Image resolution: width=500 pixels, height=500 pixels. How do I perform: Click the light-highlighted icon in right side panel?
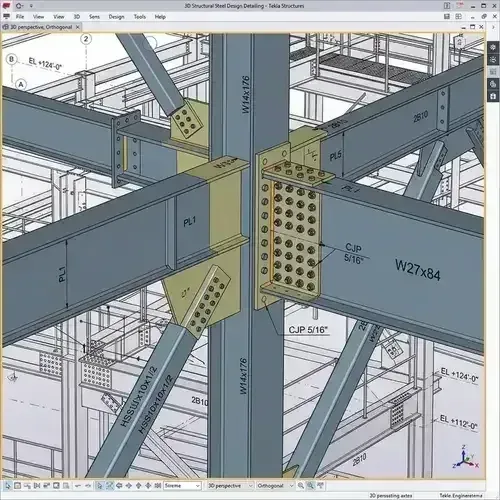point(493,72)
